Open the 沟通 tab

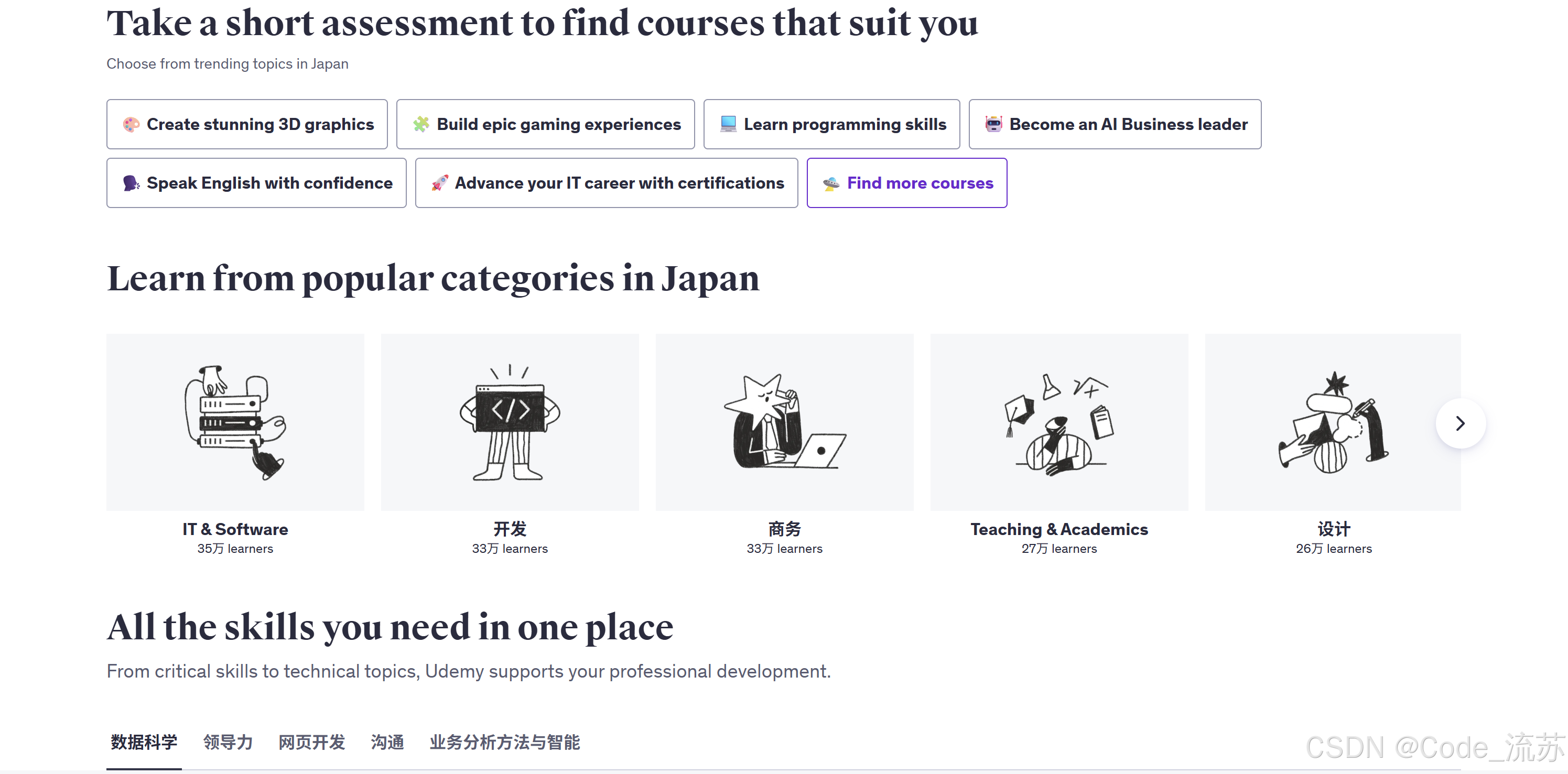(387, 743)
